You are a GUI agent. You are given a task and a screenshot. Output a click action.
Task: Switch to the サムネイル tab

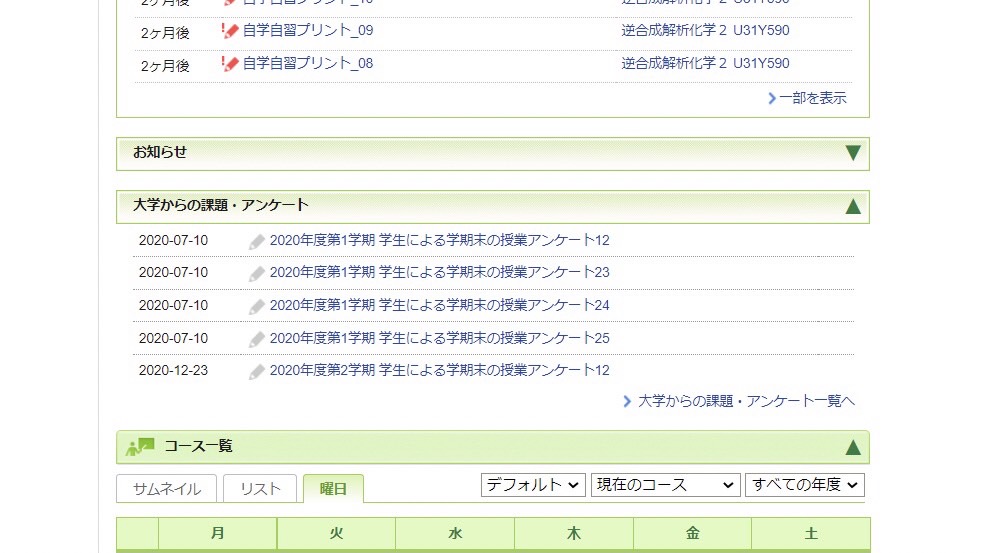pos(166,489)
